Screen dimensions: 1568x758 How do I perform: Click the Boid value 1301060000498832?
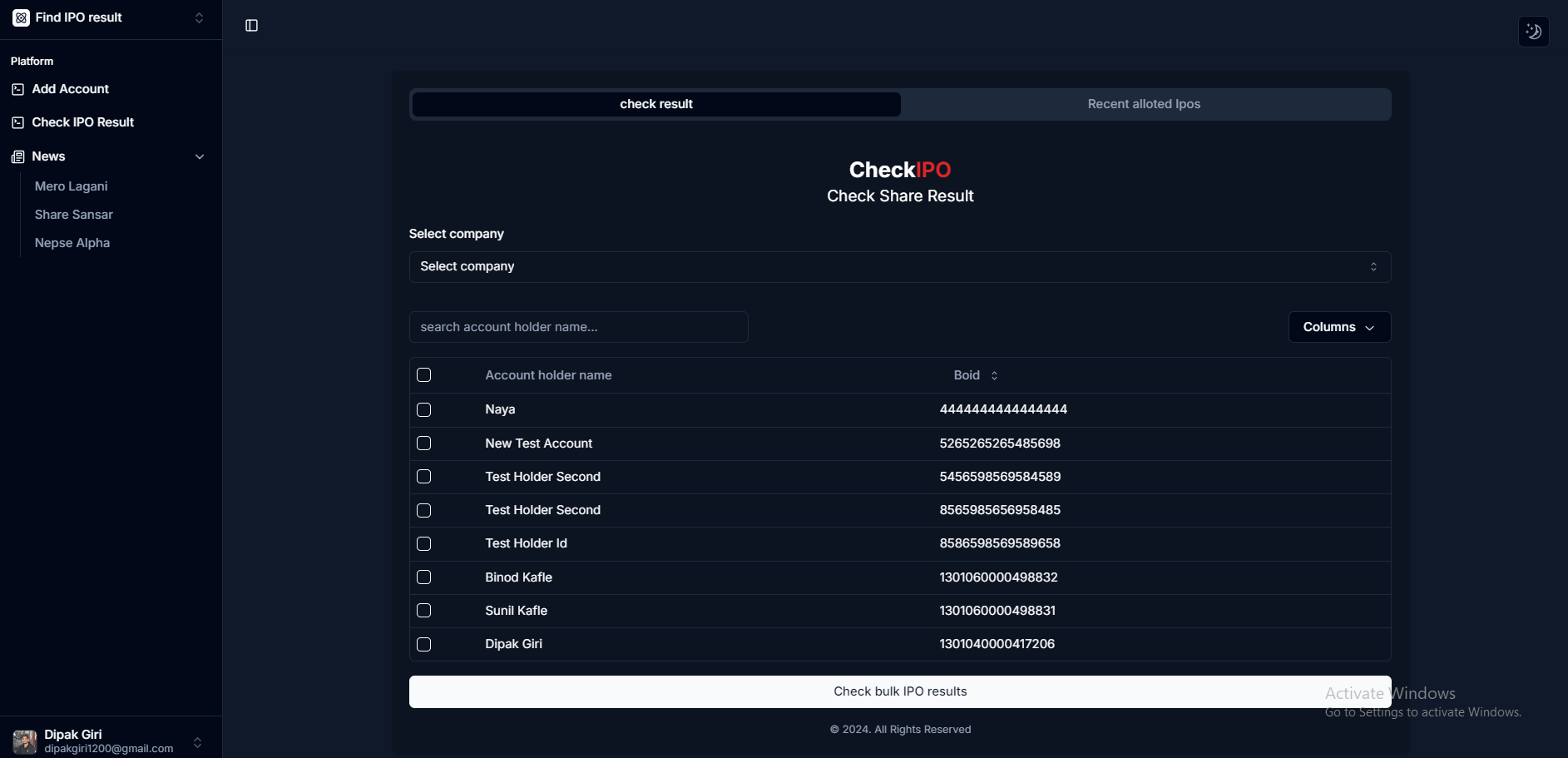pyautogui.click(x=998, y=577)
